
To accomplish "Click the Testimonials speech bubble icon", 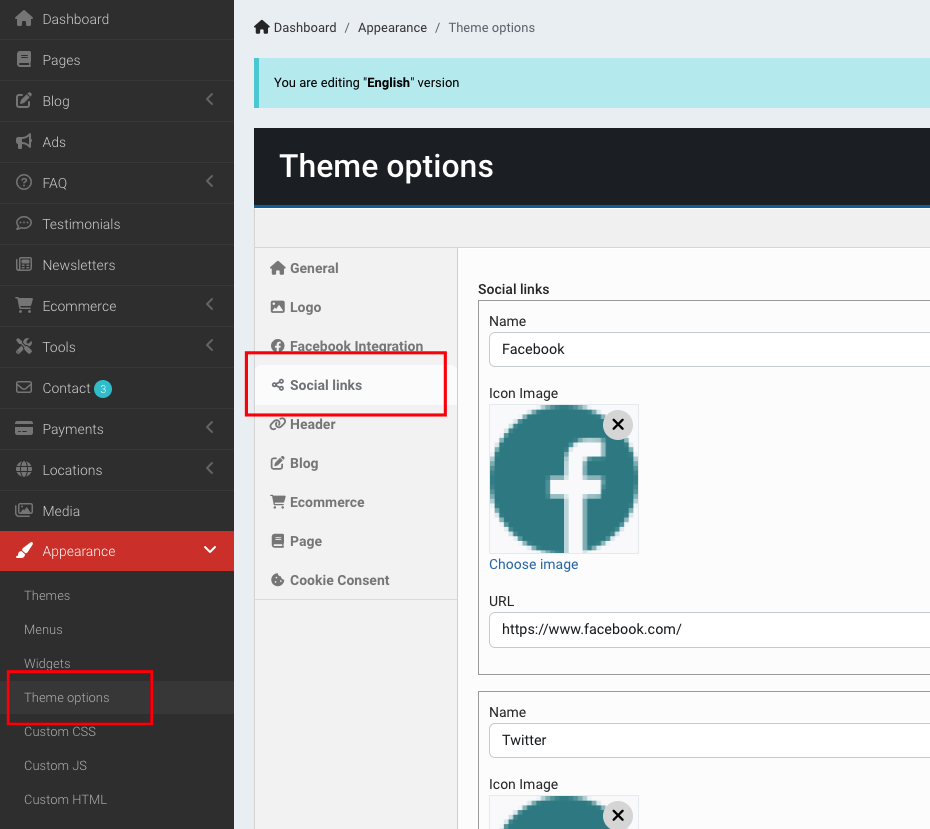I will pyautogui.click(x=24, y=224).
